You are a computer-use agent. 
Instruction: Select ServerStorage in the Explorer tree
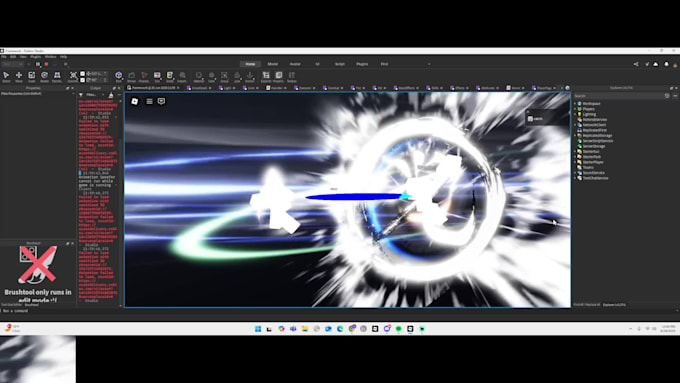pos(595,146)
